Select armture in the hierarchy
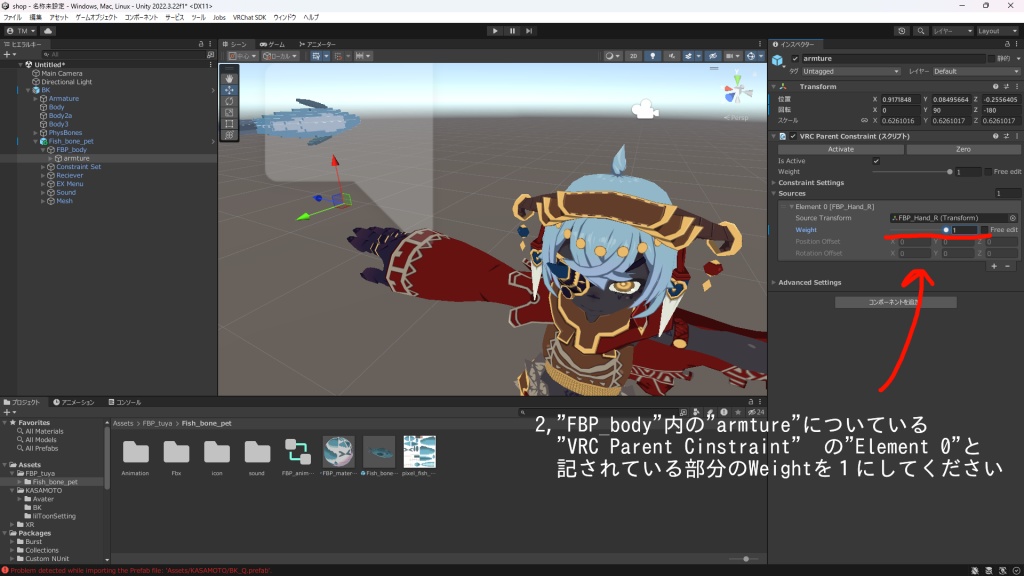Screen dimensions: 1024x576 [x=76, y=159]
